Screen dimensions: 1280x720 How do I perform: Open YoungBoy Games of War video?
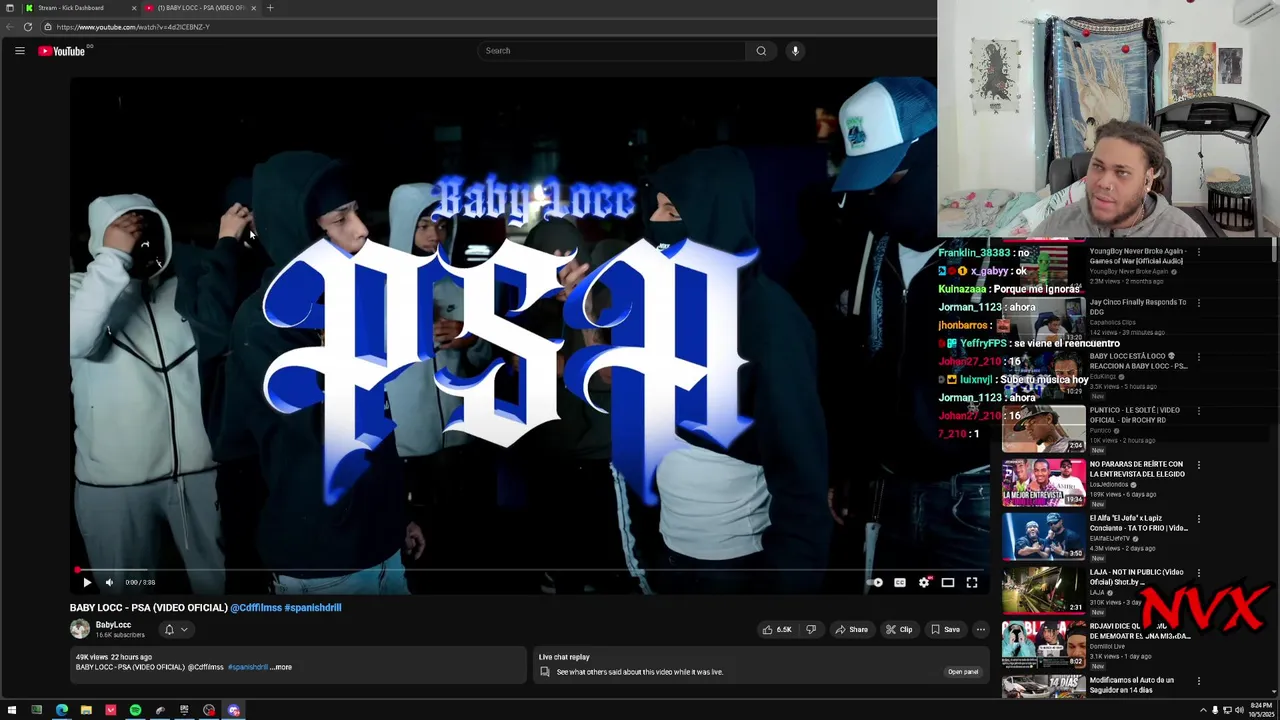coord(1137,256)
